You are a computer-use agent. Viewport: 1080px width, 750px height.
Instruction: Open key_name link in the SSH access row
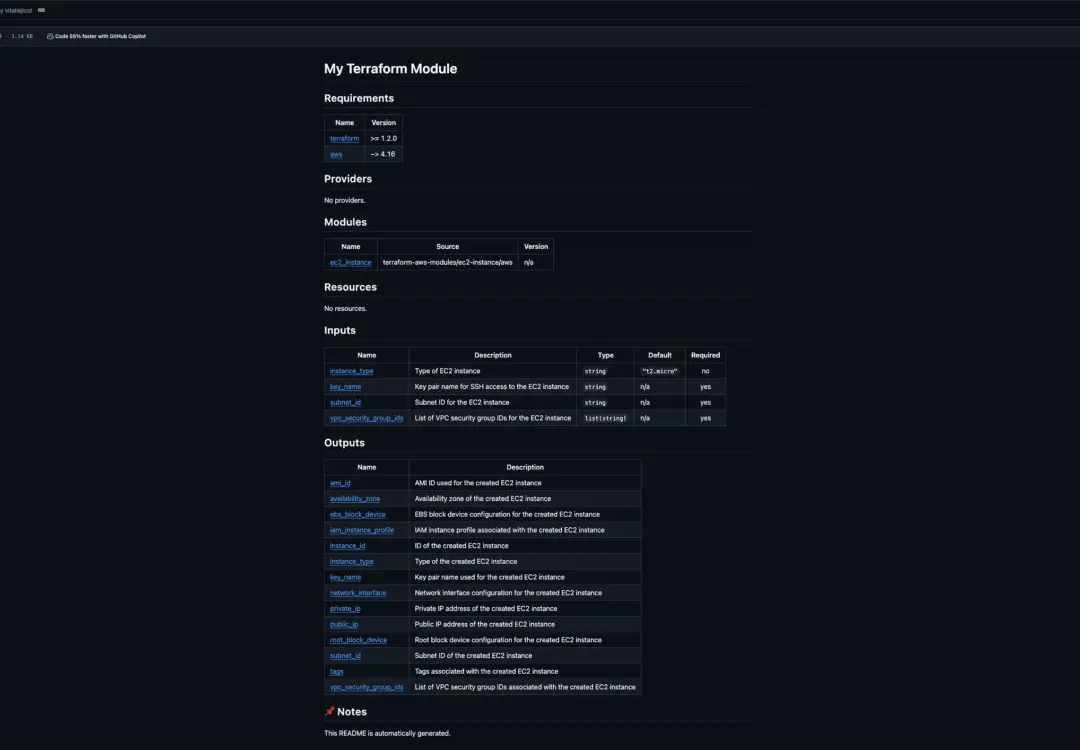345,387
